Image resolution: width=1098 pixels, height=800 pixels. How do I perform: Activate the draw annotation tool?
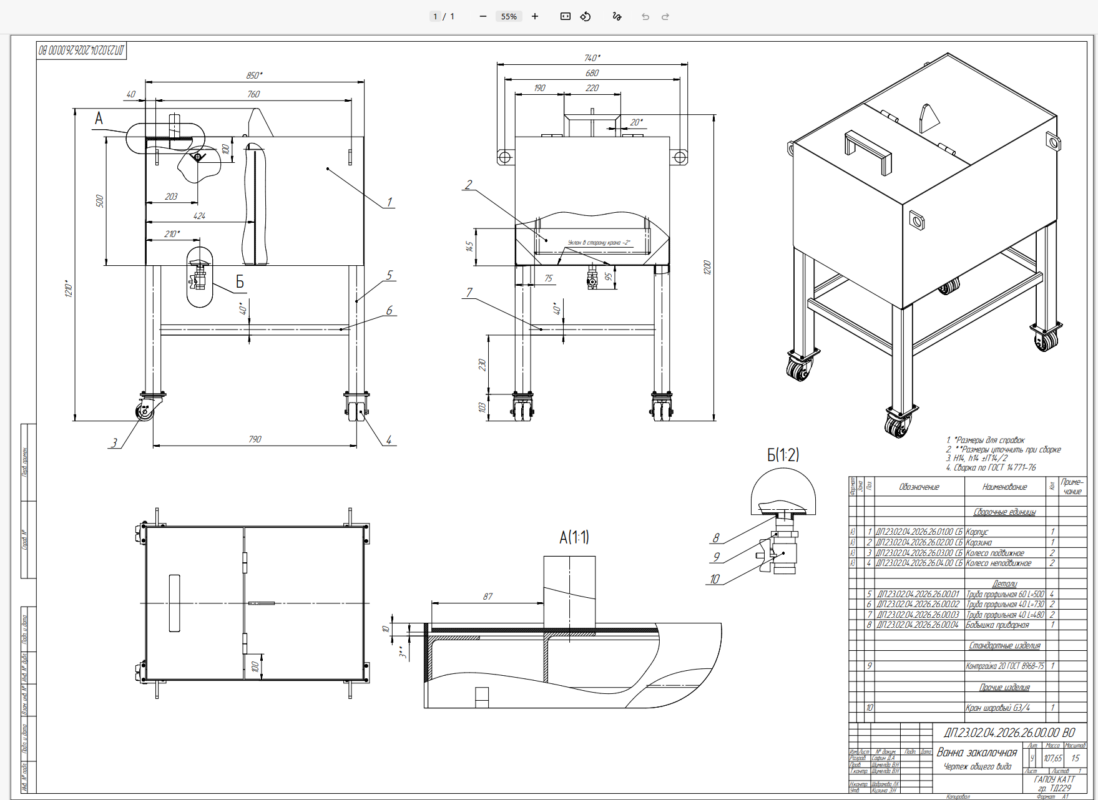[x=616, y=16]
